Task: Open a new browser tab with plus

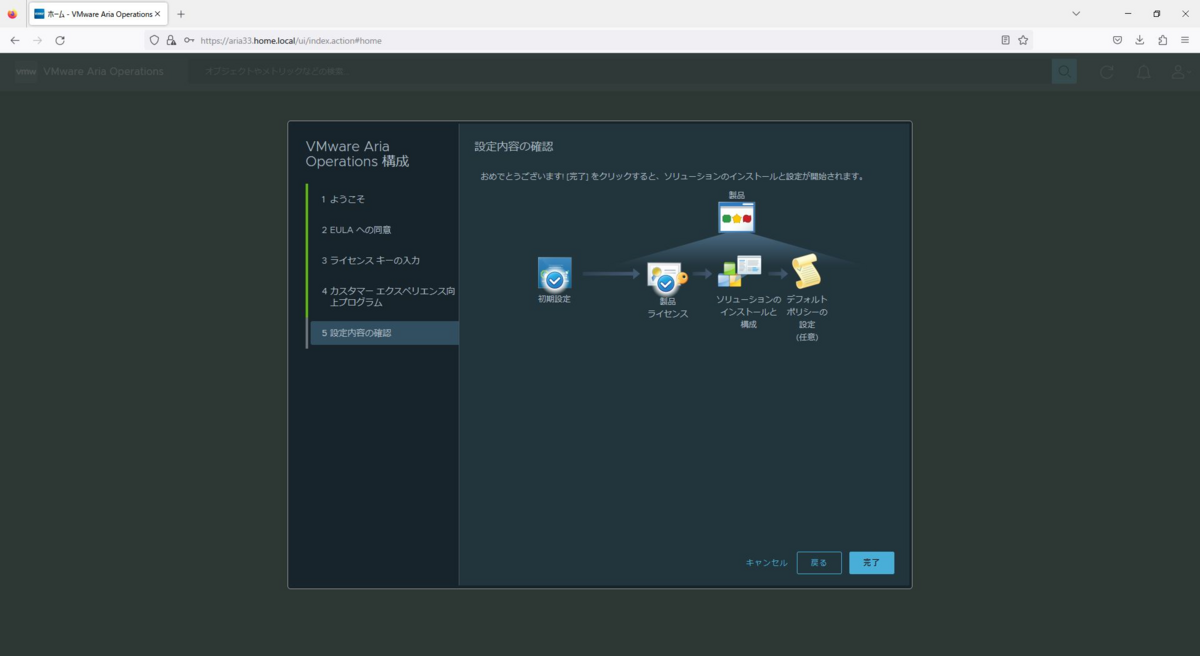Action: coord(181,14)
